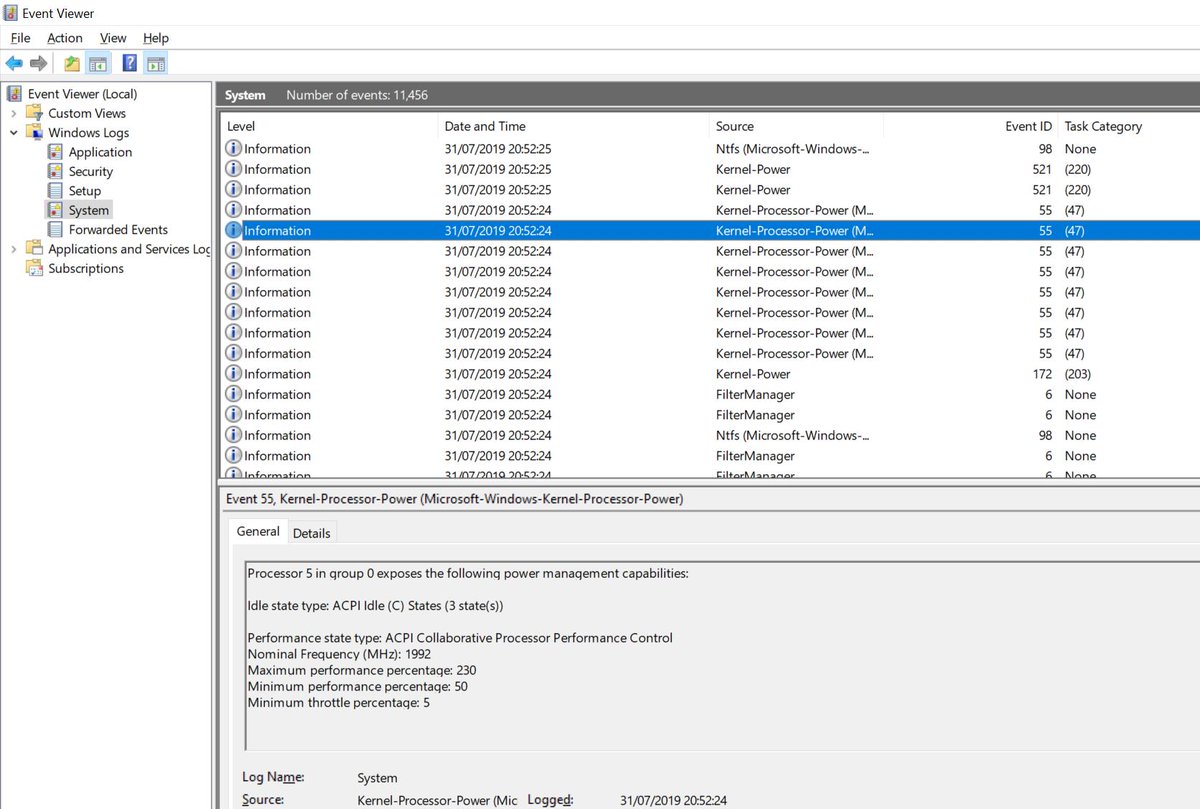Click the Forwarded Events log icon
The width and height of the screenshot is (1200, 809).
pos(55,229)
